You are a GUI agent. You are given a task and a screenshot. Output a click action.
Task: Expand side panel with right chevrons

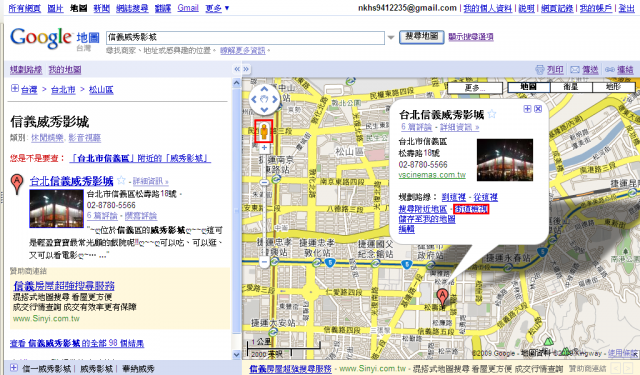pos(246,69)
